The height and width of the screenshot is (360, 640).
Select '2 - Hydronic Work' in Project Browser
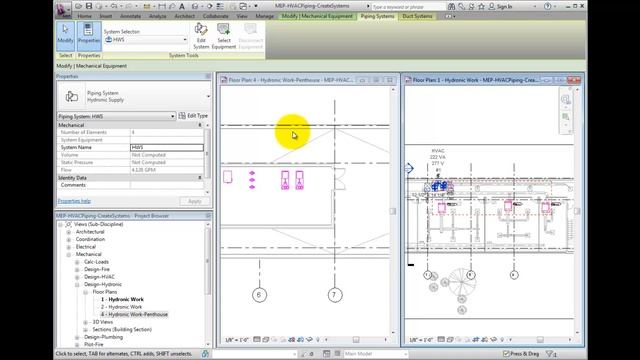coord(121,307)
